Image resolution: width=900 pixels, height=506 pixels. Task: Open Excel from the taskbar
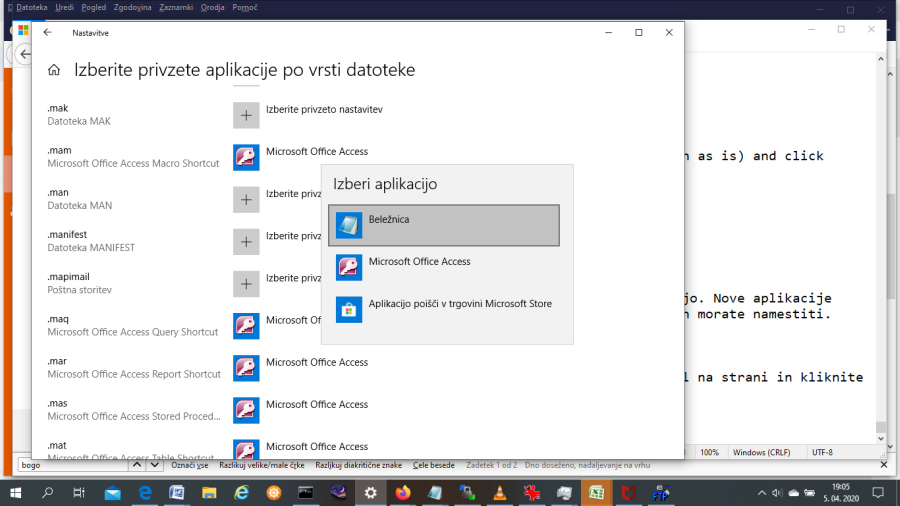597,493
